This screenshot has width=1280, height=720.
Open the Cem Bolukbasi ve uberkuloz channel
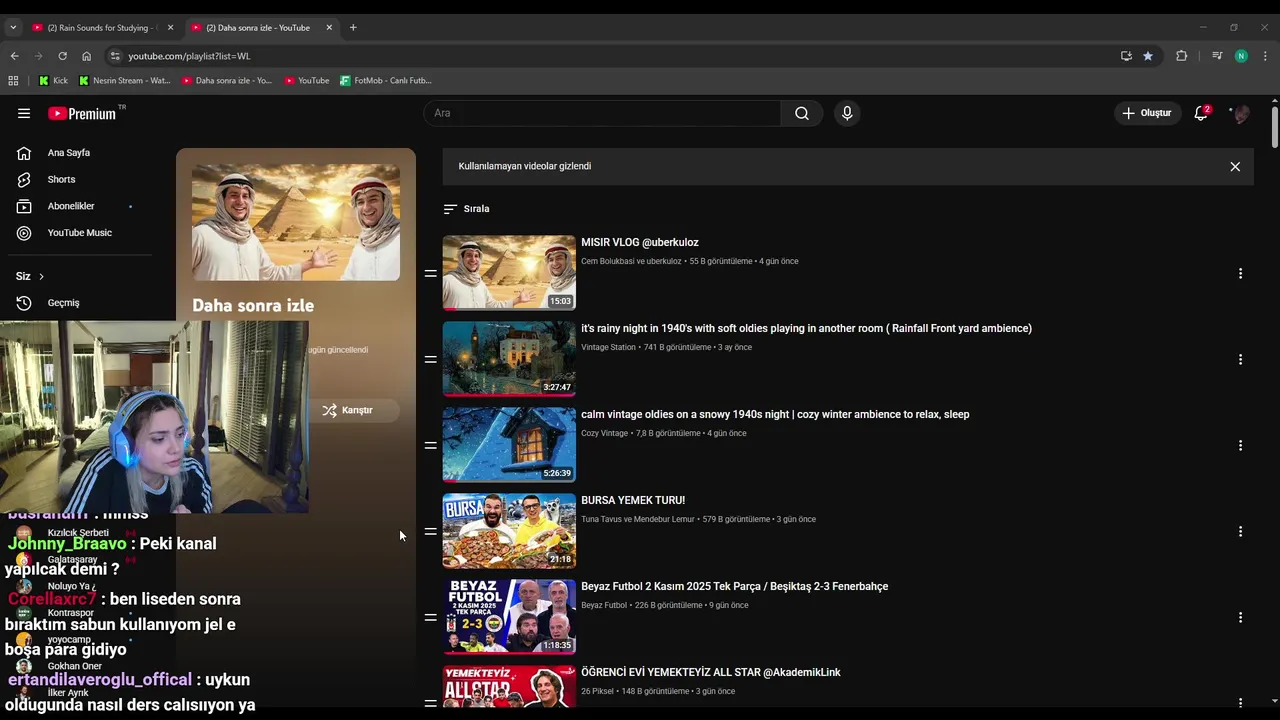click(x=631, y=261)
